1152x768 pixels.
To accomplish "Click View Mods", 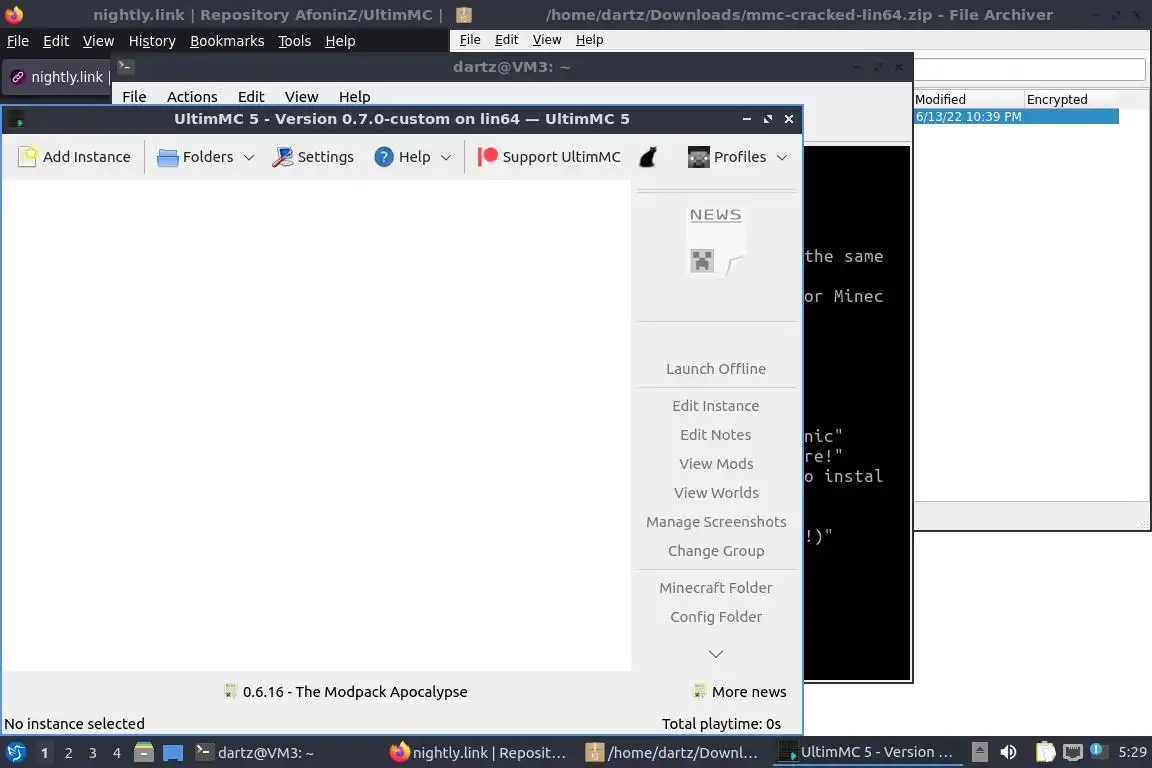I will pos(716,464).
